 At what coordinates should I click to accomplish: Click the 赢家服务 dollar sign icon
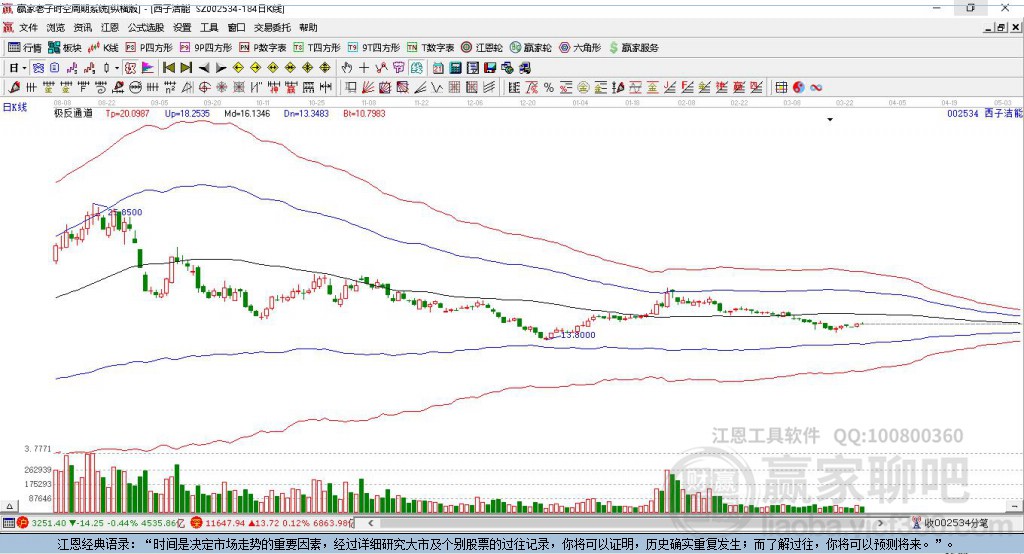click(614, 47)
